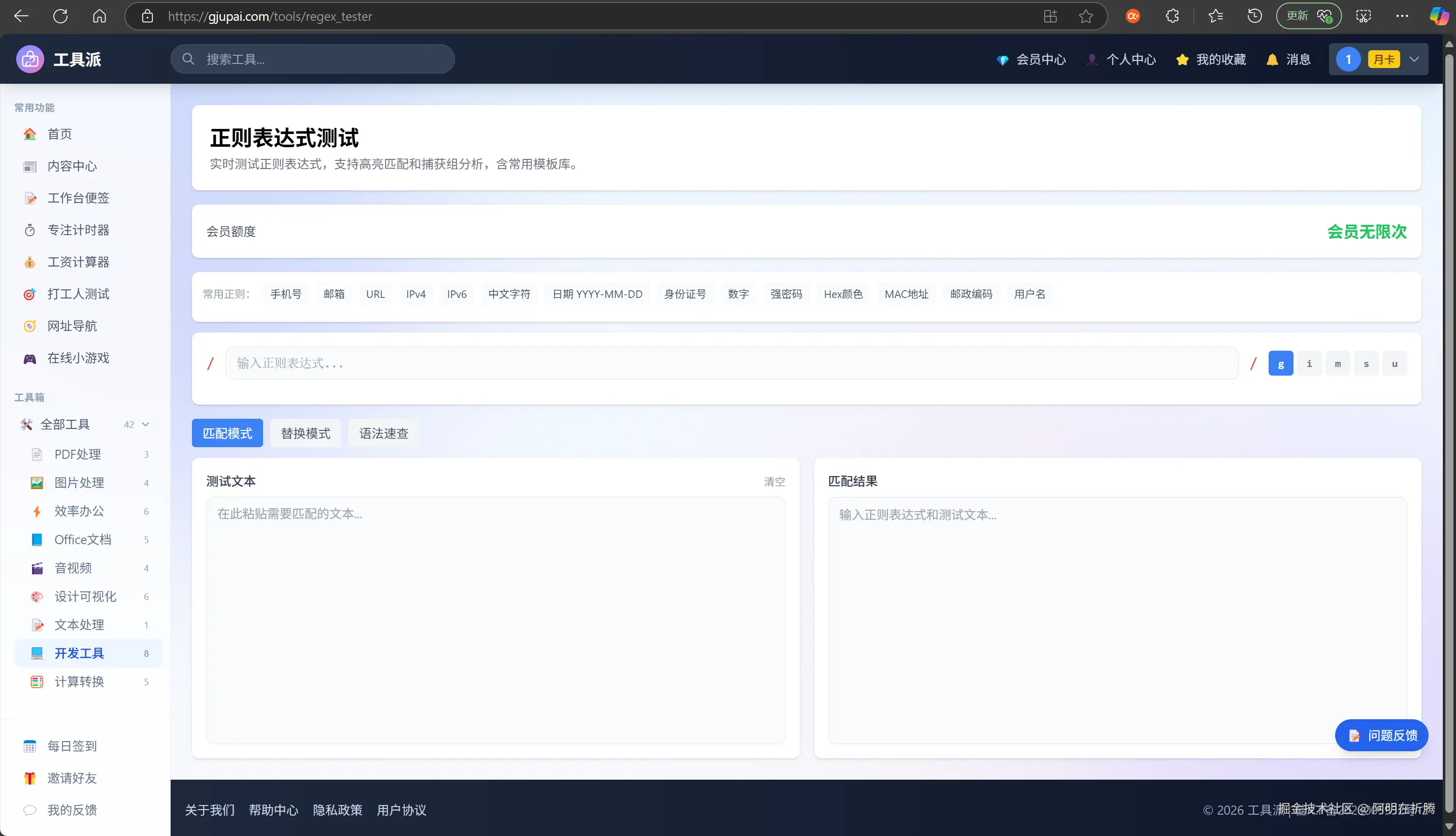Open 隐私政策 footer link
The image size is (1456, 836).
click(338, 810)
